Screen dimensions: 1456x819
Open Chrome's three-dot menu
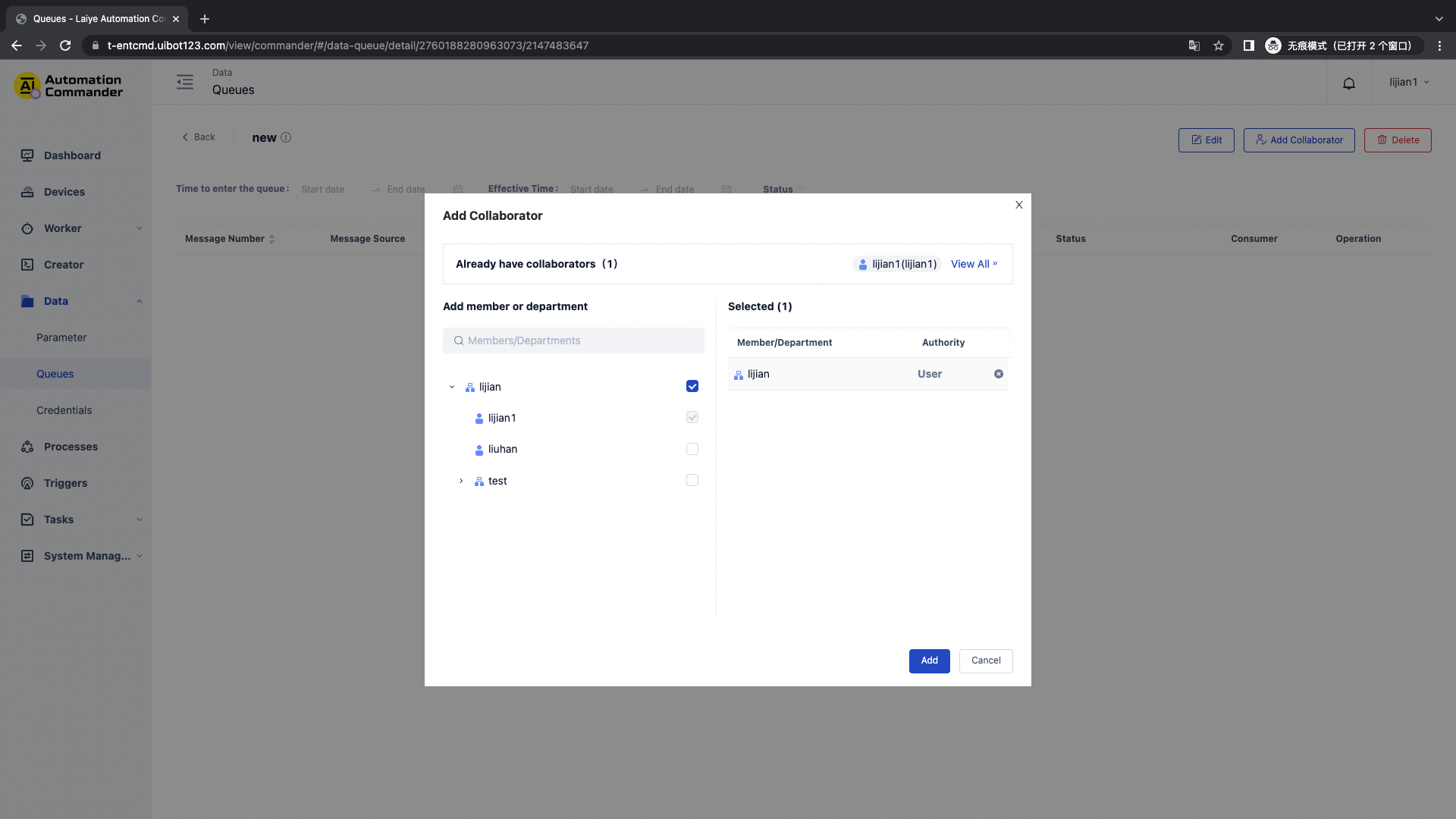click(1439, 45)
